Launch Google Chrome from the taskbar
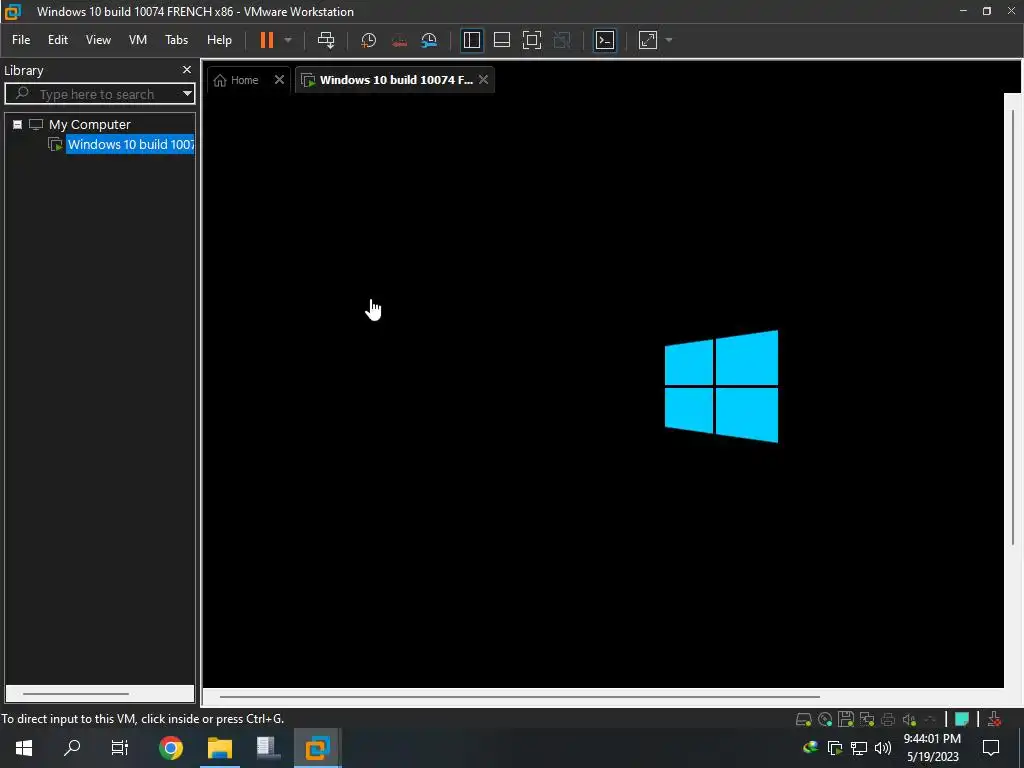Viewport: 1024px width, 768px height. pos(171,748)
